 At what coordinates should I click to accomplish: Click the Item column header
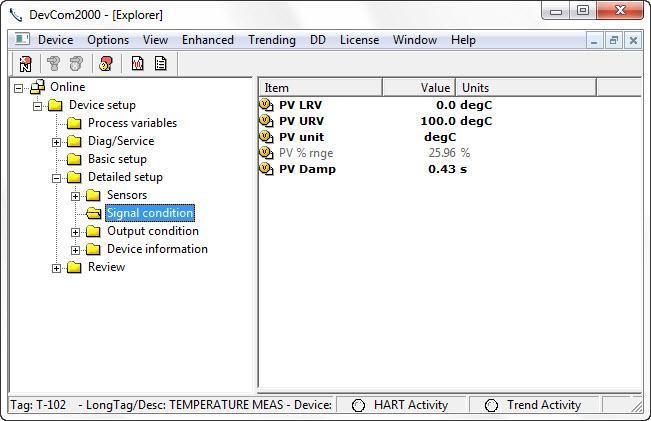[320, 88]
